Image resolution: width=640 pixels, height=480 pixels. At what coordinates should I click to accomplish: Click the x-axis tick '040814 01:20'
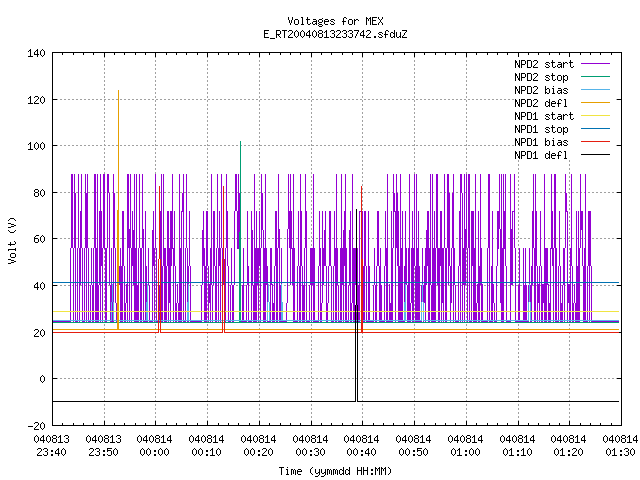(568, 446)
